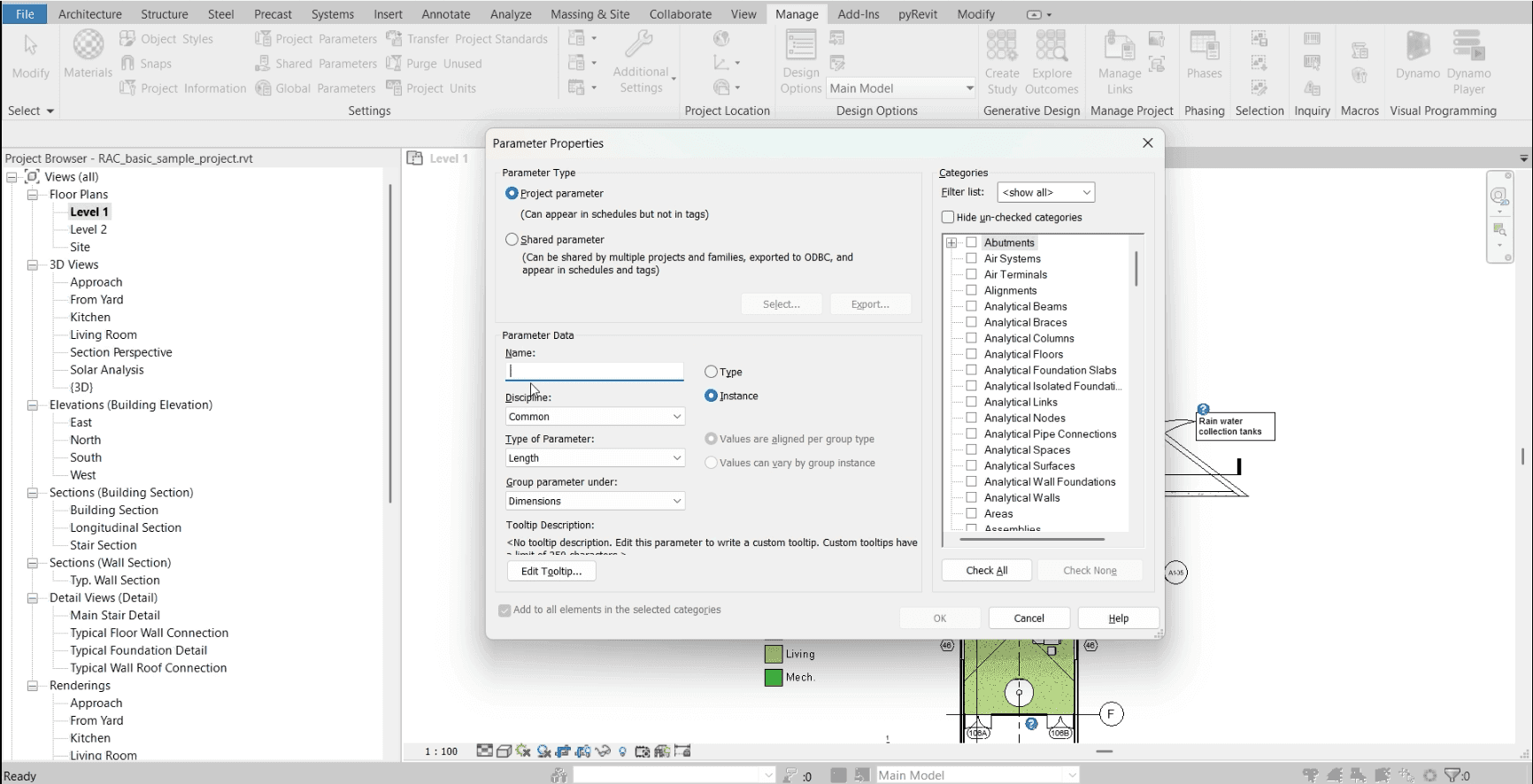Screen dimensions: 1533x784
Task: Collapse 3D Views in Project Browser
Action: point(33,265)
